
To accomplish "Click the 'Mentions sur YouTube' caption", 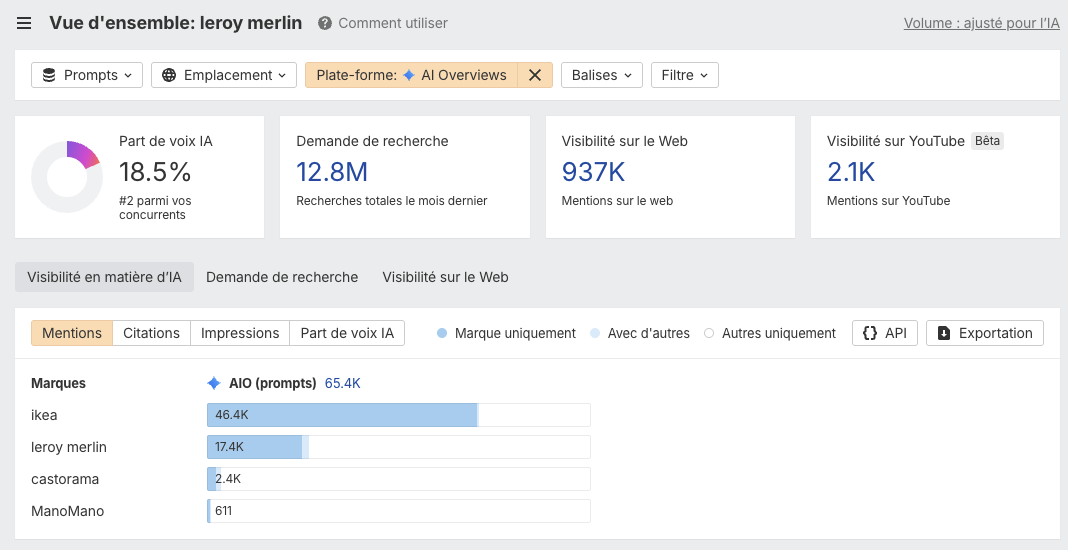I will [x=888, y=201].
